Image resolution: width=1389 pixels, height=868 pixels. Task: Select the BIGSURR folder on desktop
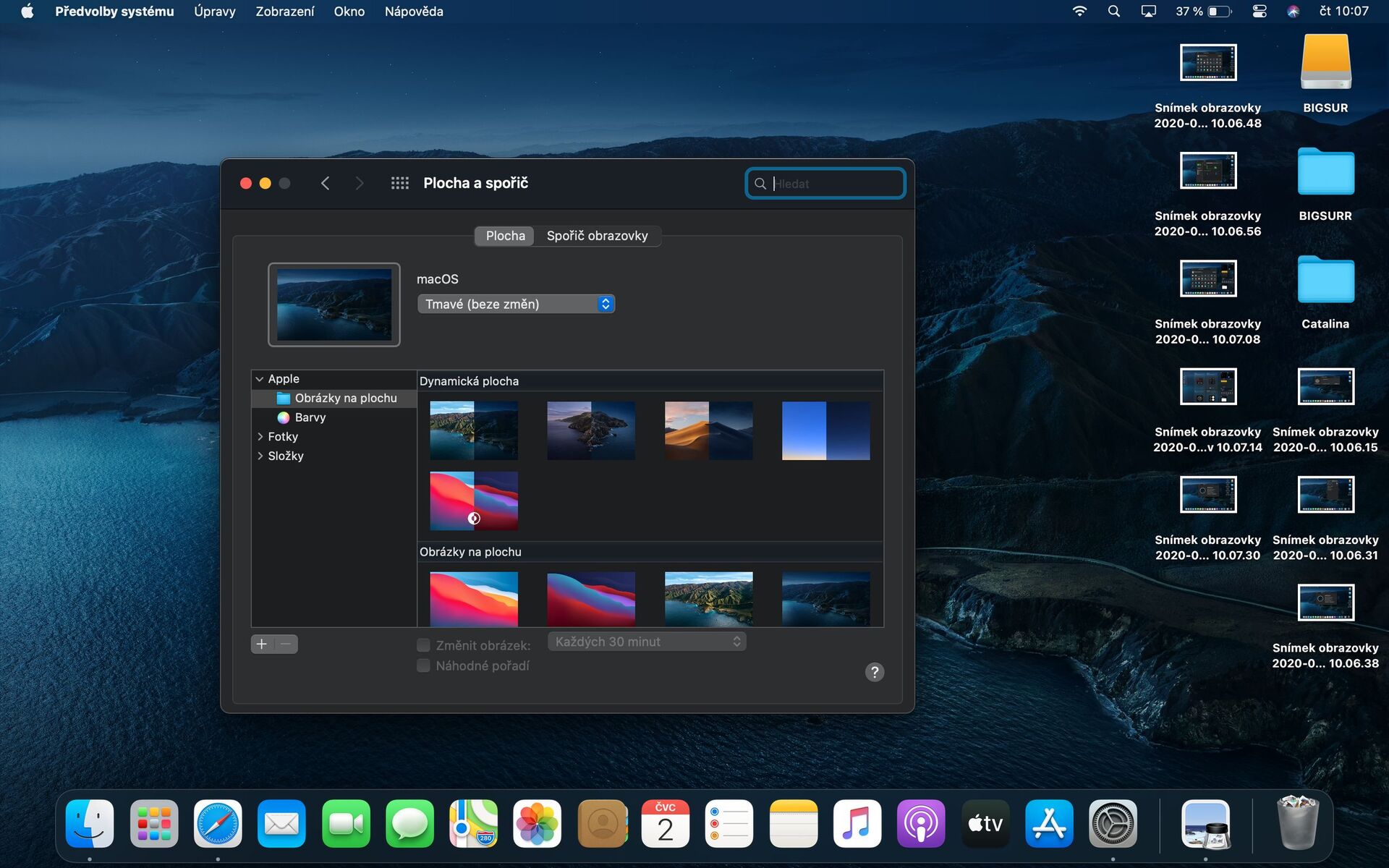click(x=1325, y=171)
